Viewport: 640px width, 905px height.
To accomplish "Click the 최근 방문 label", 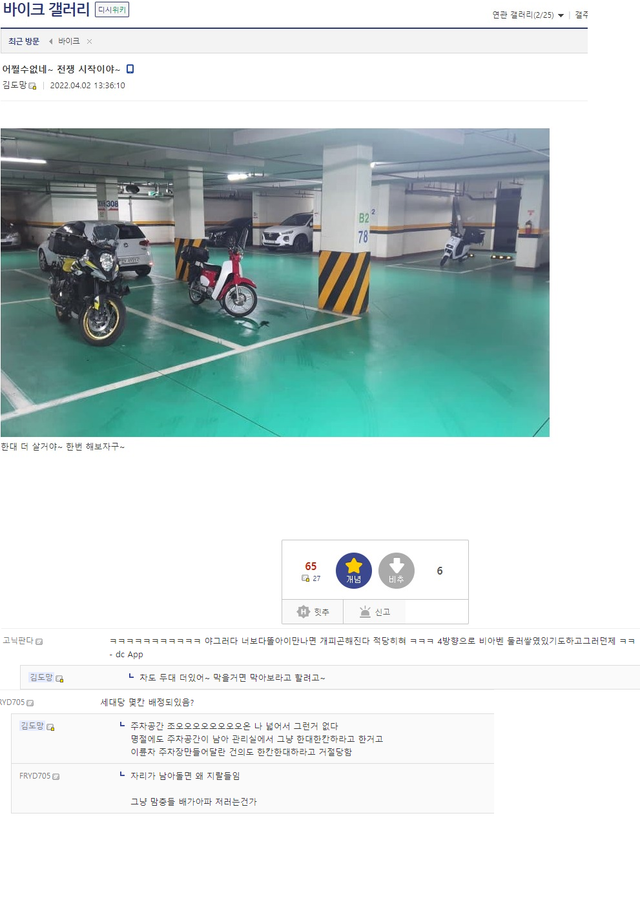I will [24, 42].
